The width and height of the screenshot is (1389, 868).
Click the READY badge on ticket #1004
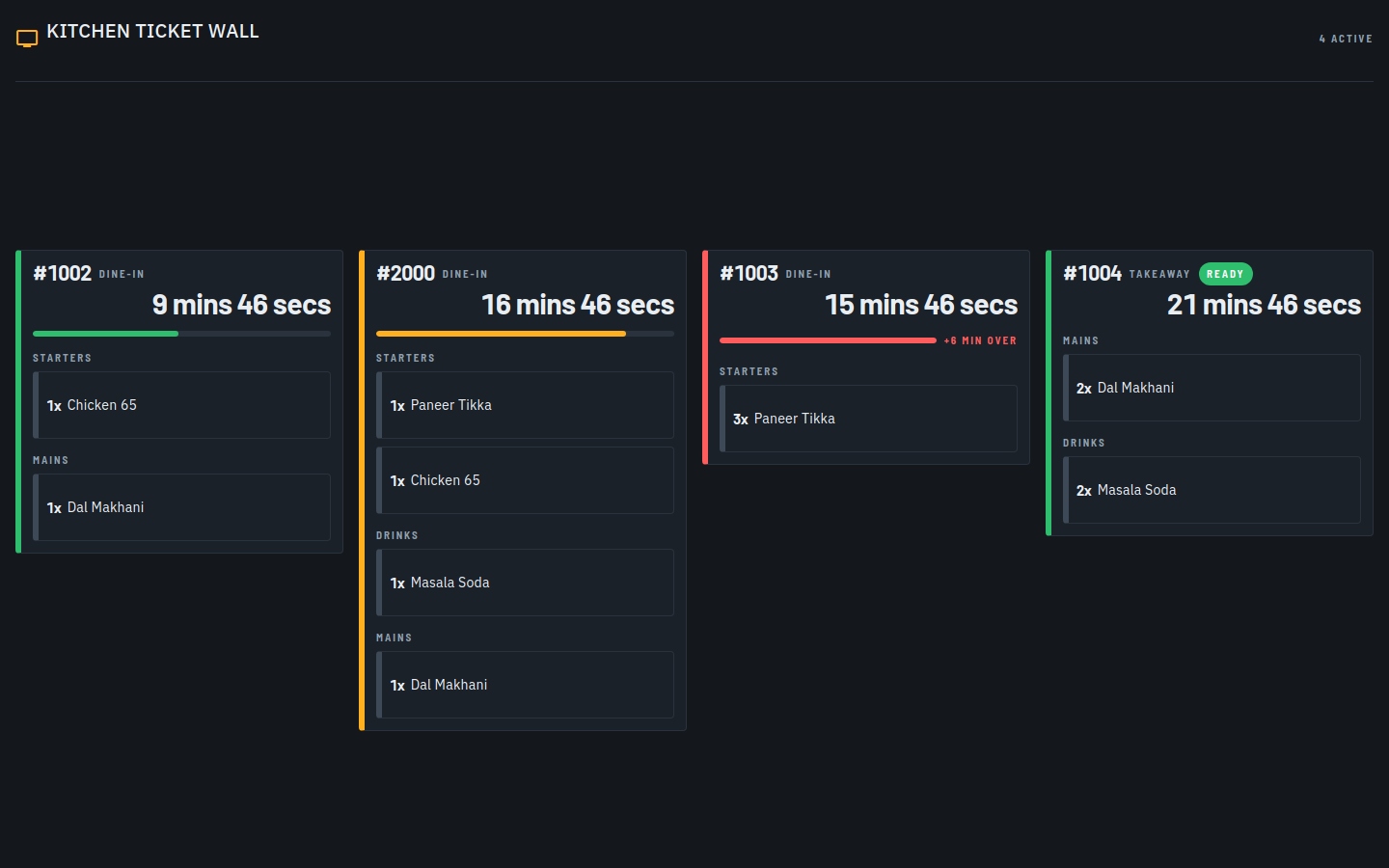(x=1225, y=274)
